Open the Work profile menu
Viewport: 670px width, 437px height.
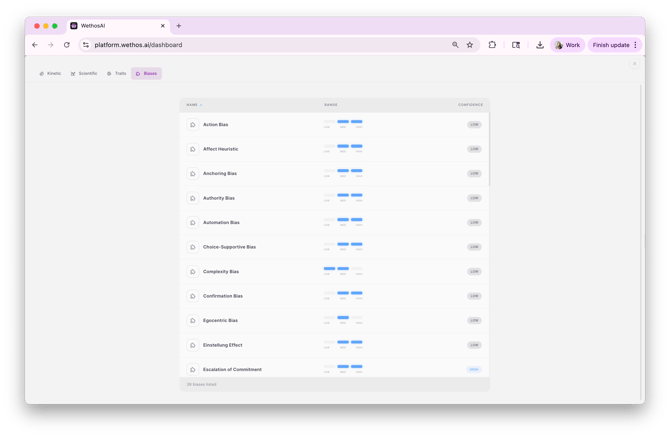coord(567,45)
